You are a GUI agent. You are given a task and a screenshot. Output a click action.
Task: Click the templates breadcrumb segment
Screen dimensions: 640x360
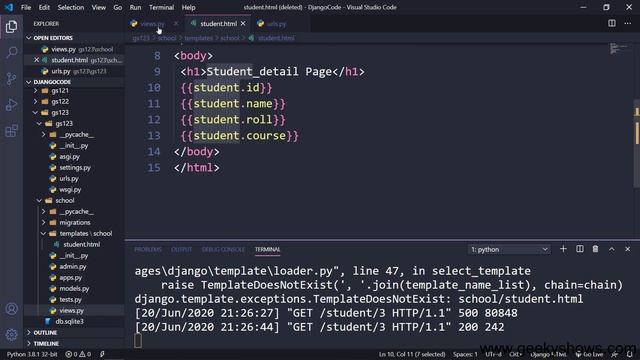point(198,38)
